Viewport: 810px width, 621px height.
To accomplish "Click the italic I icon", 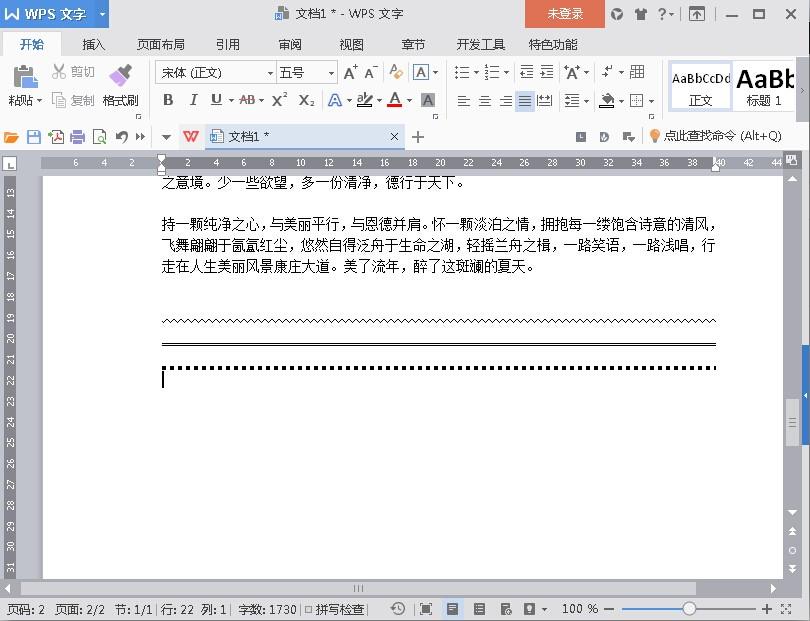I will click(x=192, y=100).
